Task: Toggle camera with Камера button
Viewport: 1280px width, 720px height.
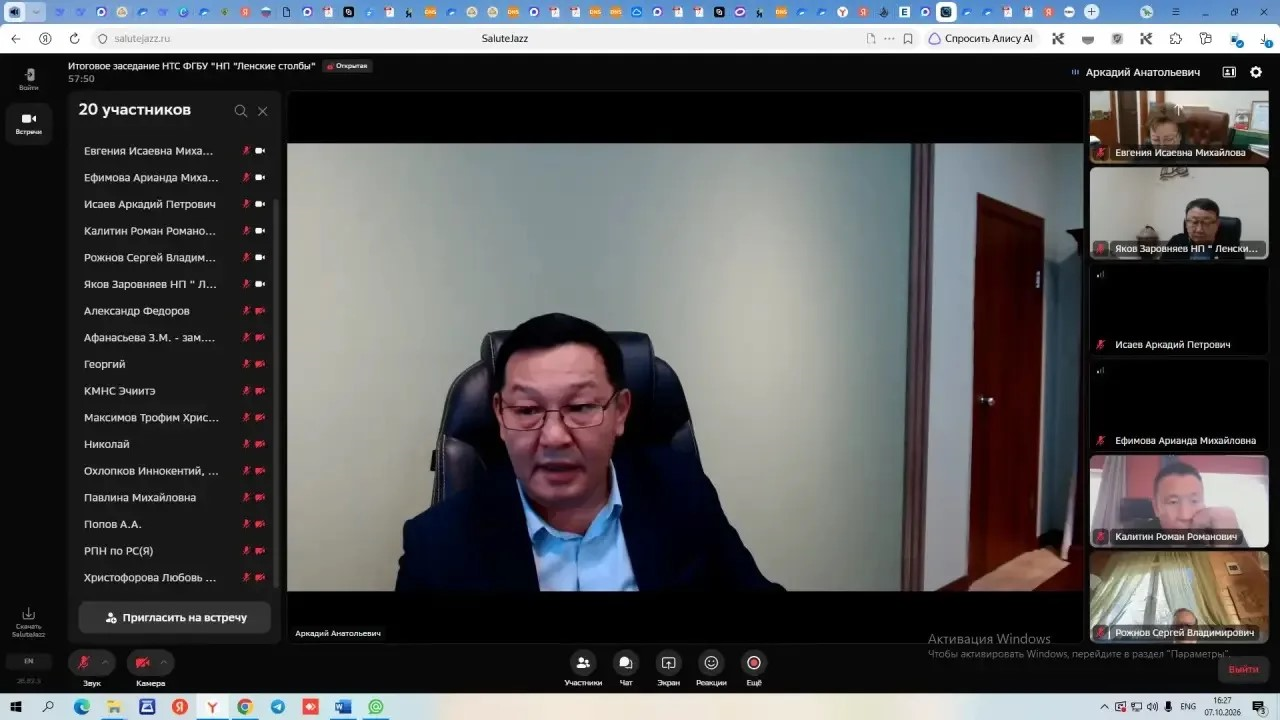Action: (142, 662)
